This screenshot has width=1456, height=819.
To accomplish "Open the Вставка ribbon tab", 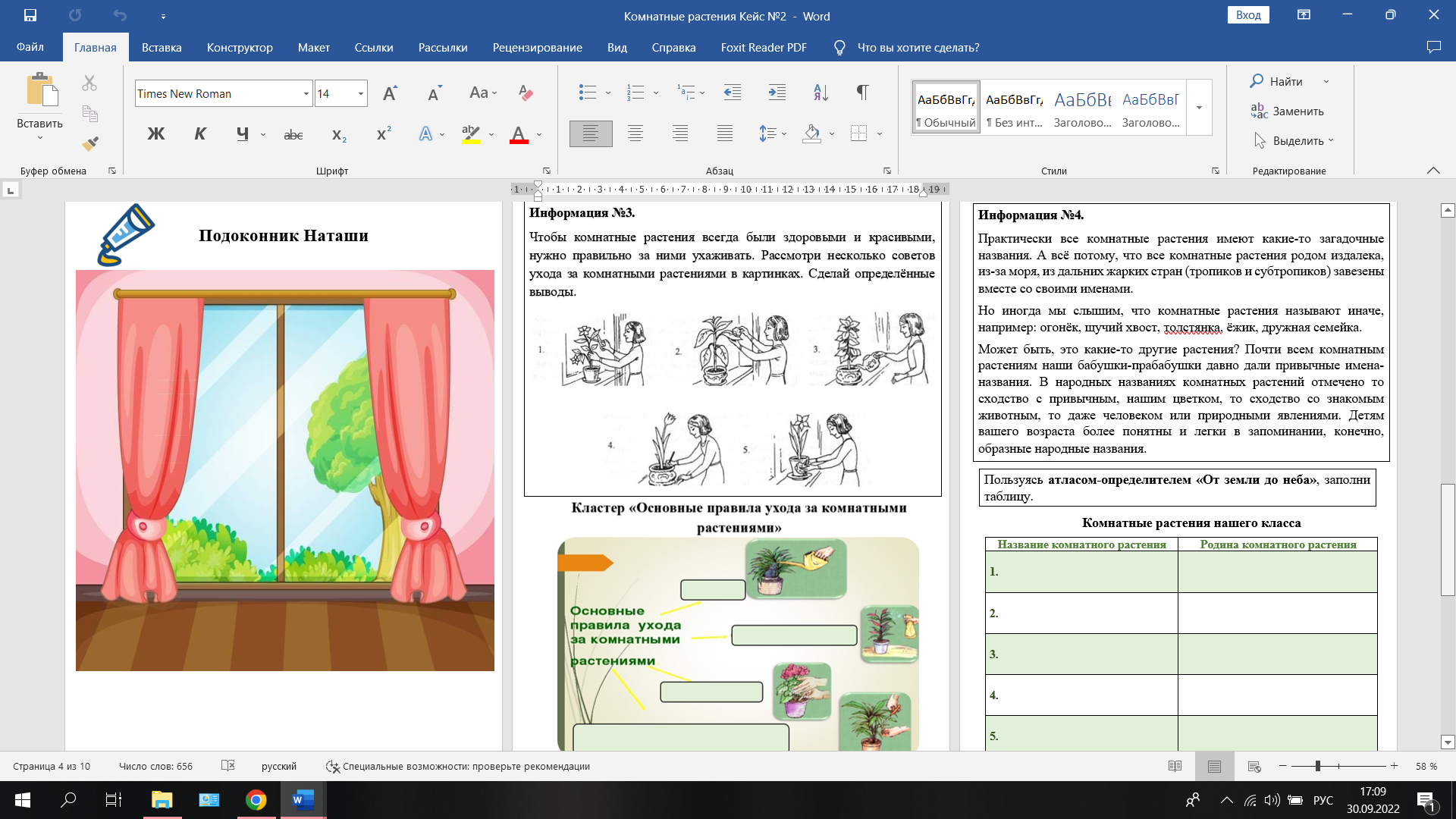I will pyautogui.click(x=162, y=47).
